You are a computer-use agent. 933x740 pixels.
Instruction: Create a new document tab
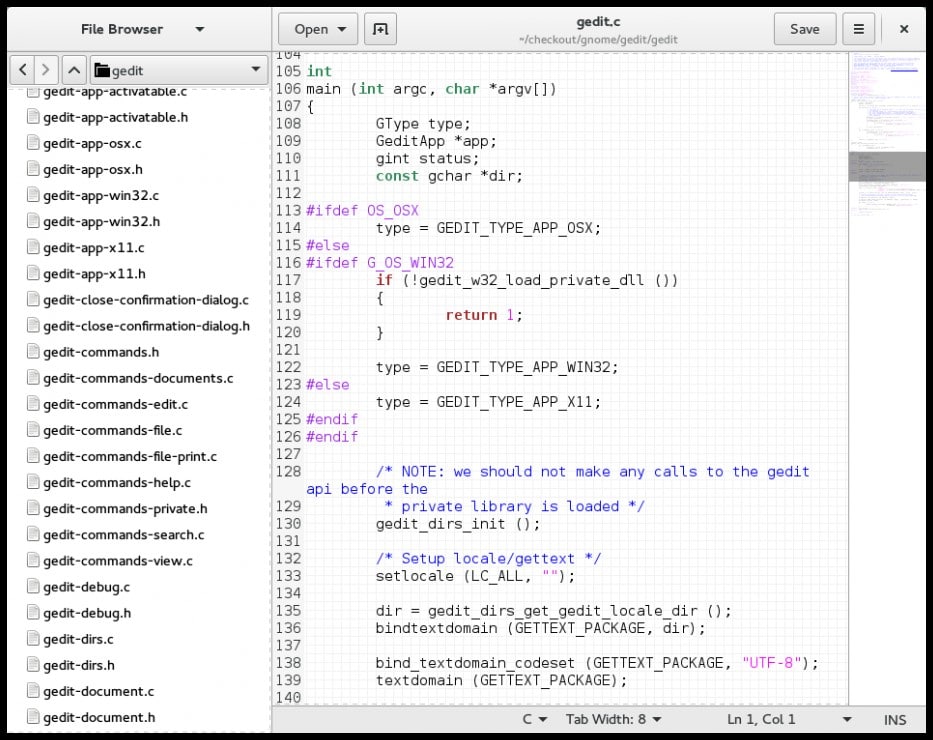click(380, 29)
